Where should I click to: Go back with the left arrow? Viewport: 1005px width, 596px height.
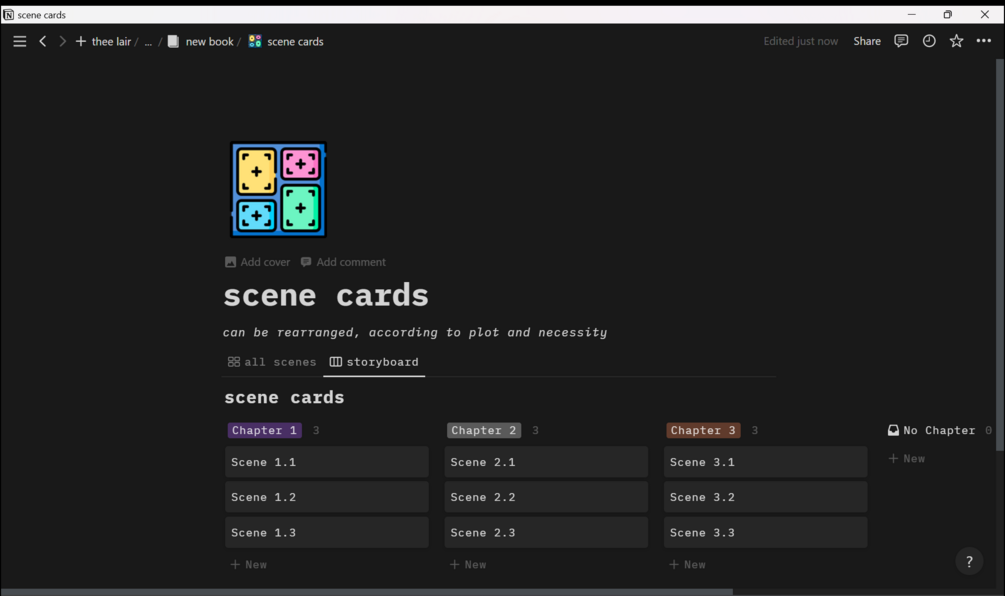pyautogui.click(x=43, y=42)
